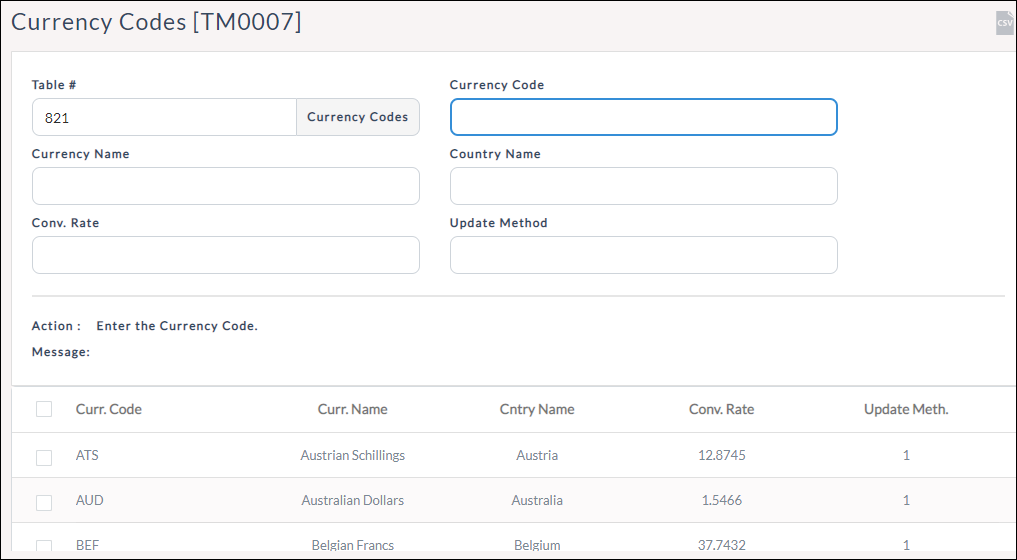
Task: Tick the BEF row checkbox
Action: (x=44, y=546)
